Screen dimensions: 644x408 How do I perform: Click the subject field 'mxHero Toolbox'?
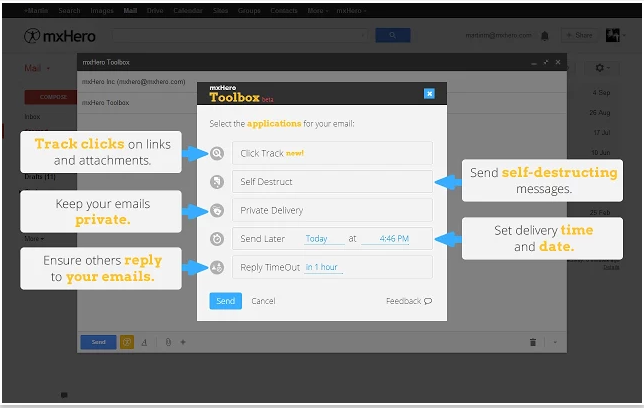[106, 103]
